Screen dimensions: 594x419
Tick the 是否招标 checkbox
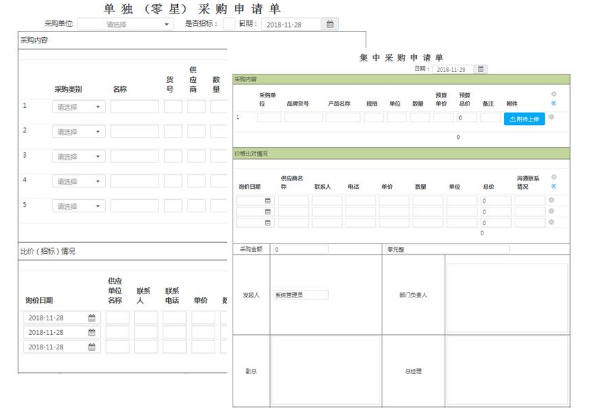(x=229, y=24)
